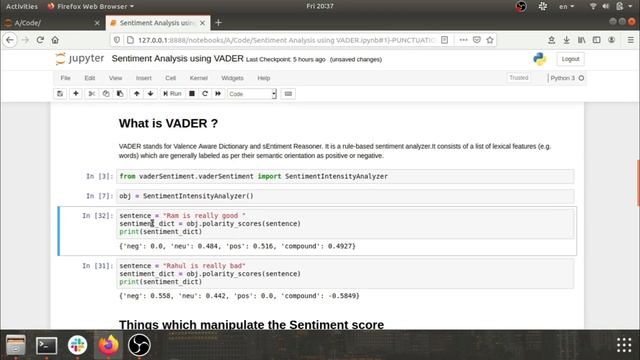
Task: Click the Jupyter logo
Action: pyautogui.click(x=80, y=59)
